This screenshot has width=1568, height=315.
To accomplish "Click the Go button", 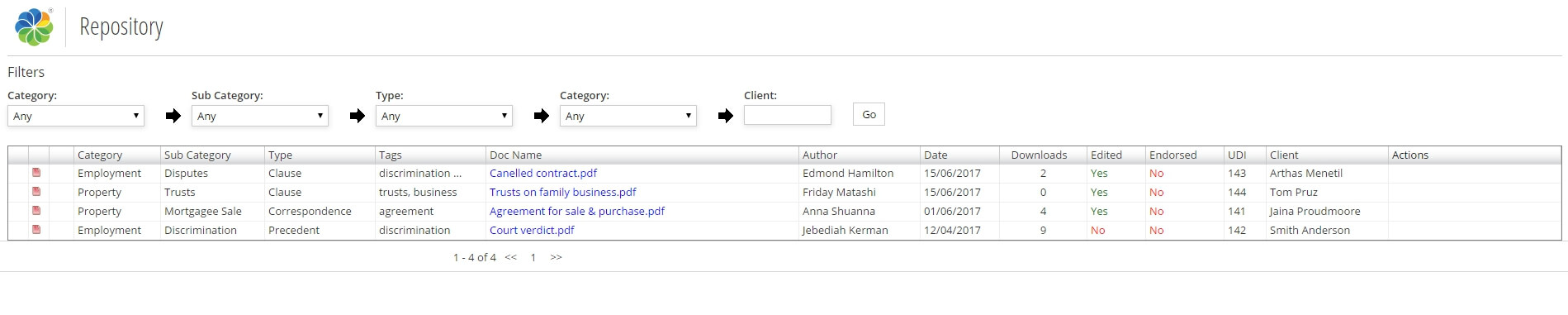I will [869, 114].
